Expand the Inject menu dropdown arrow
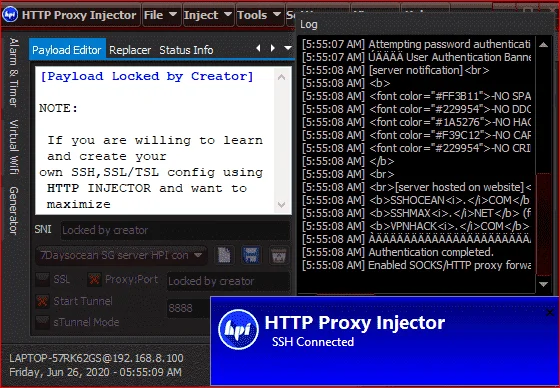The image size is (560, 388). (x=228, y=14)
